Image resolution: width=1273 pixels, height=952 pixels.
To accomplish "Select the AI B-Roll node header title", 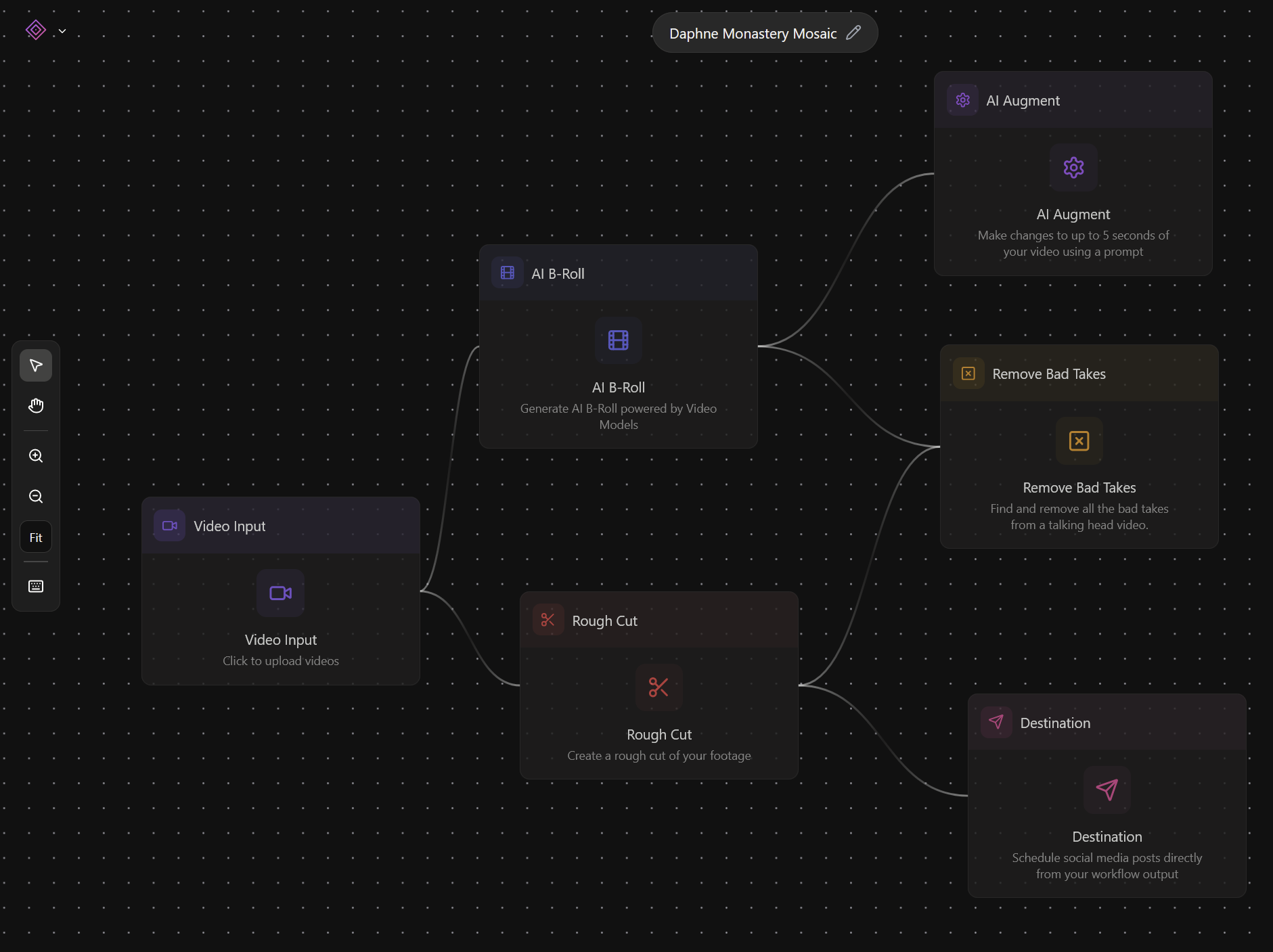I will point(558,273).
